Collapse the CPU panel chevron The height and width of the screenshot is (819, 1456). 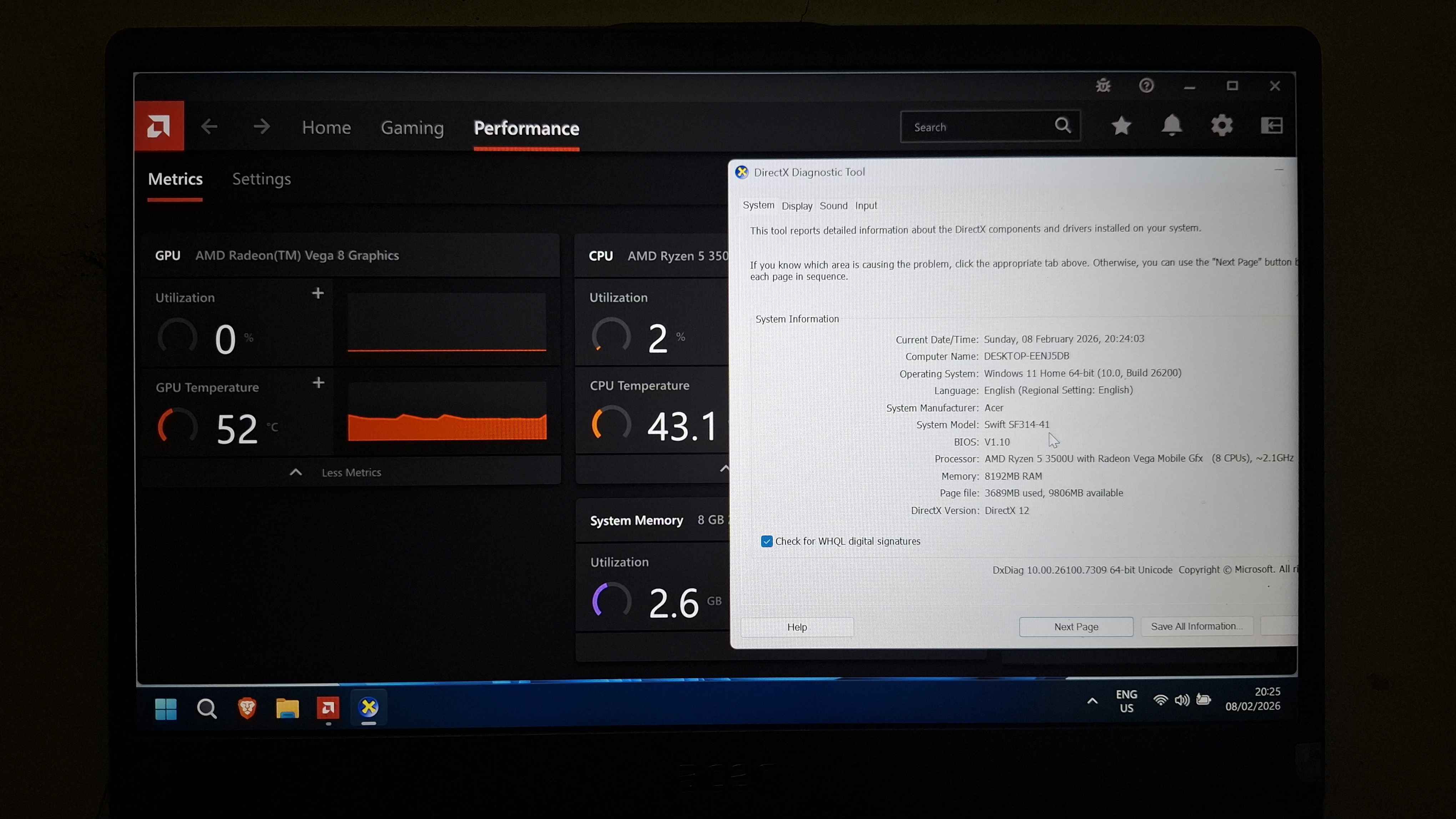724,468
